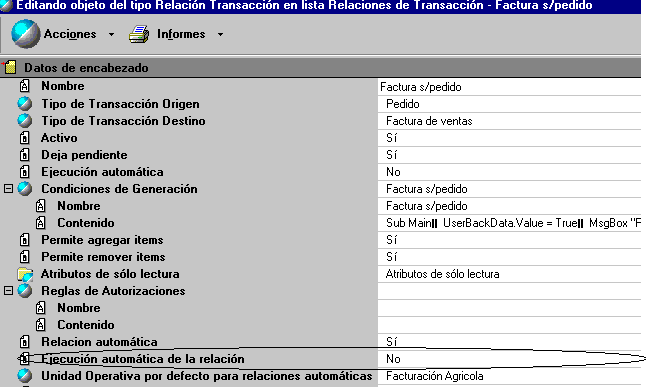Viewport: 646px width, 387px height.
Task: Toggle Ejecución automática de la relación value 'No'
Action: 509,359
